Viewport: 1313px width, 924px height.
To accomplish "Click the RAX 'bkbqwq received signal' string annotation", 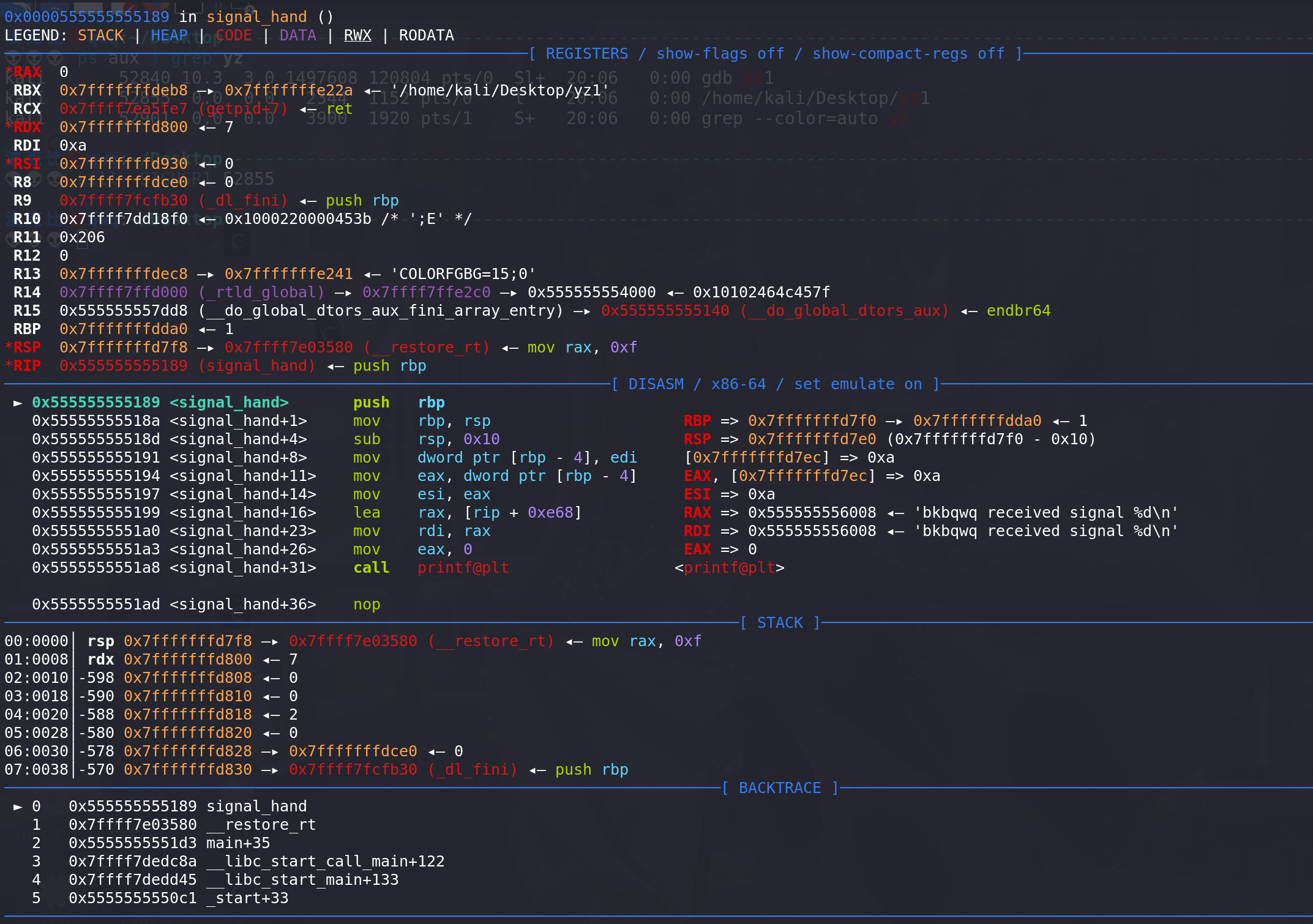I will (x=1046, y=513).
